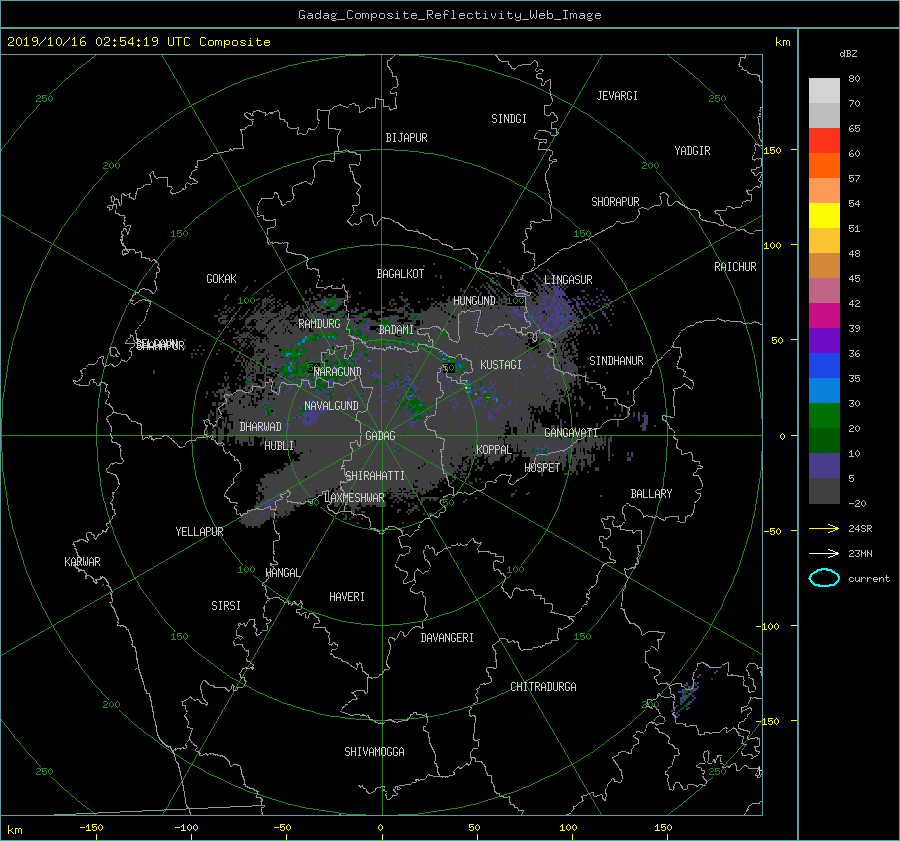
Task: Click the JEVARGI city label
Action: point(617,96)
